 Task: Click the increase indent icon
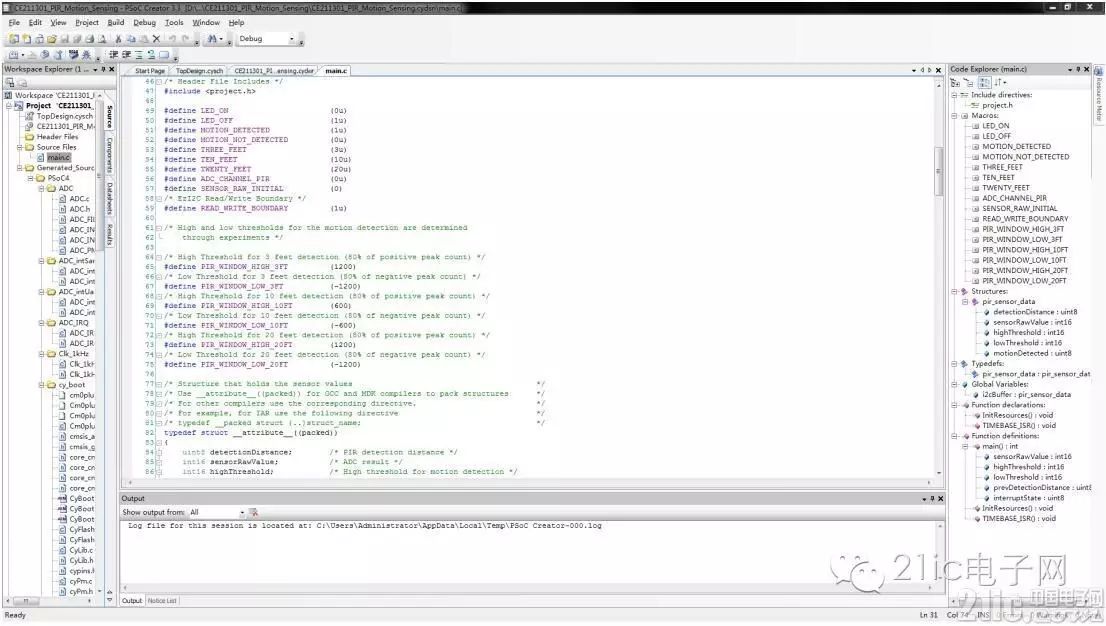click(x=126, y=54)
